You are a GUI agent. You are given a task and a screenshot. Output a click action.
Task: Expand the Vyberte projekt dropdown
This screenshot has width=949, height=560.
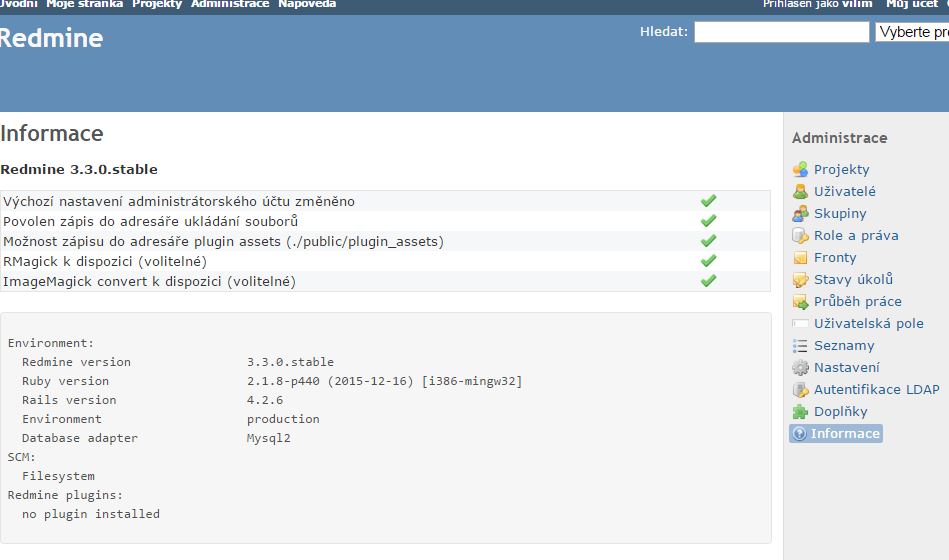point(912,32)
